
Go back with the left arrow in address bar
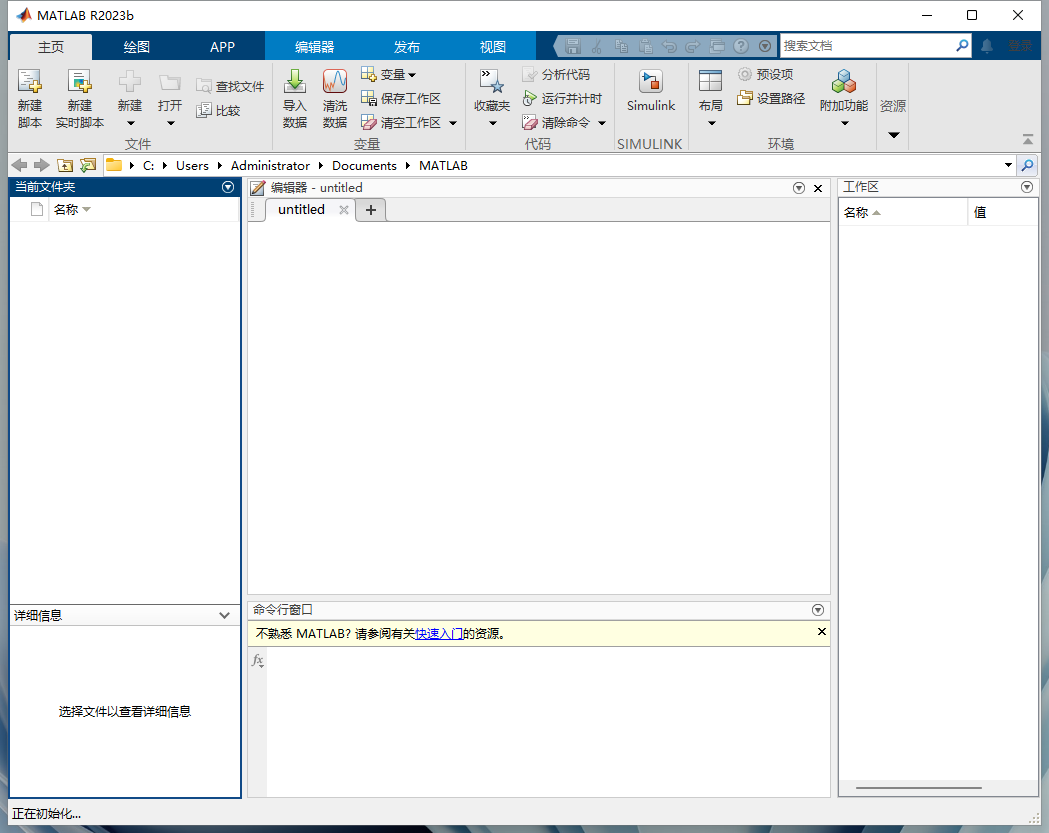pos(19,165)
